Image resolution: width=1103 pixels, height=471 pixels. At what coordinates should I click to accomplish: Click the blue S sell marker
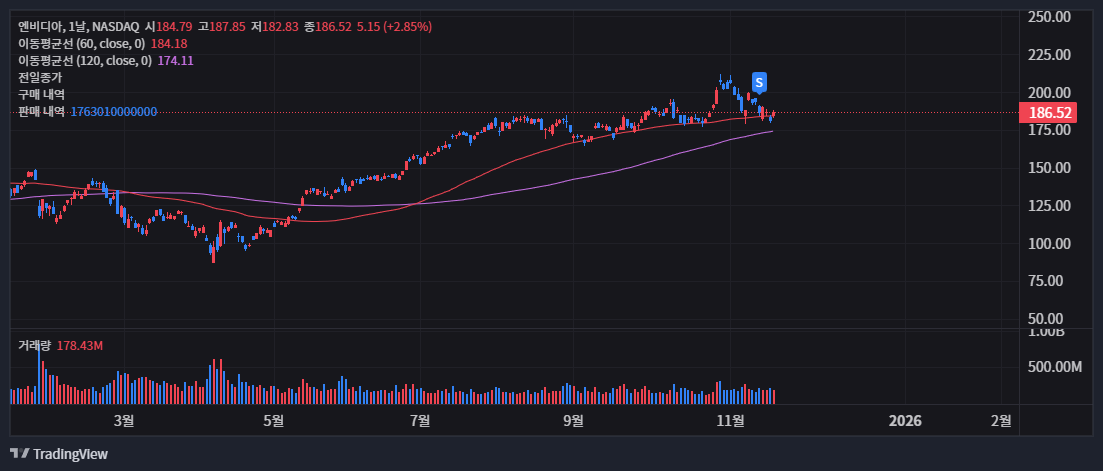point(760,82)
